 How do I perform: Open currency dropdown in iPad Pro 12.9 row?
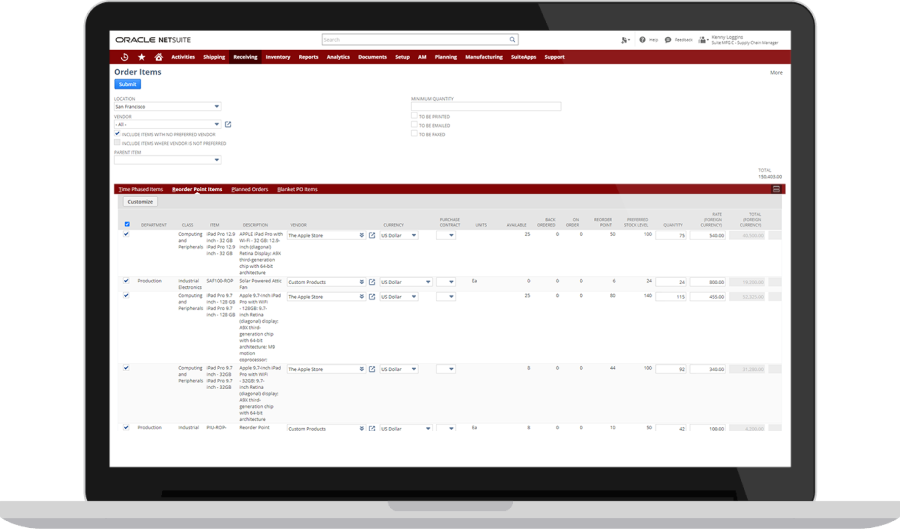[399, 235]
